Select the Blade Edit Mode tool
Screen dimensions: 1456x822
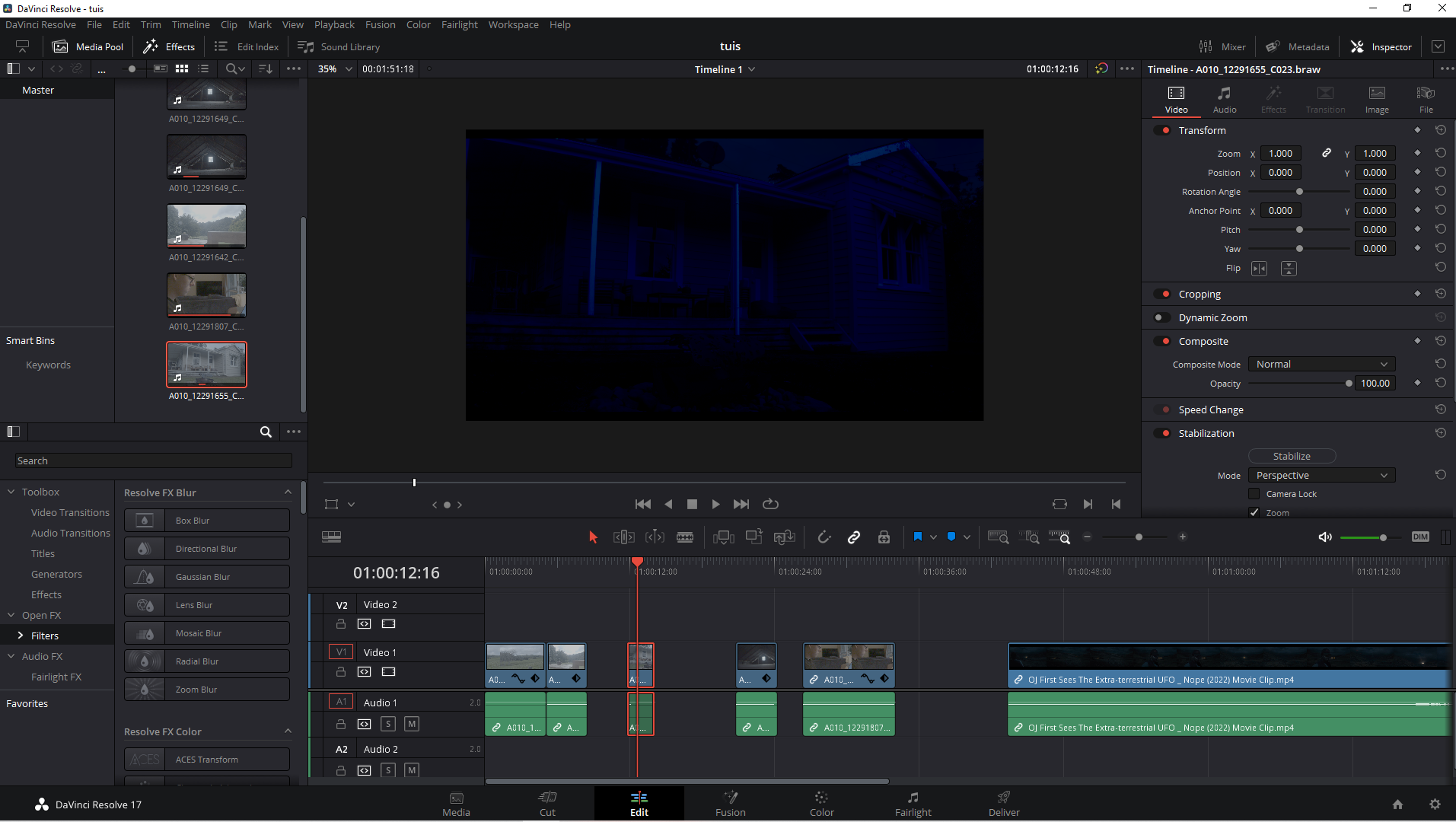[685, 537]
